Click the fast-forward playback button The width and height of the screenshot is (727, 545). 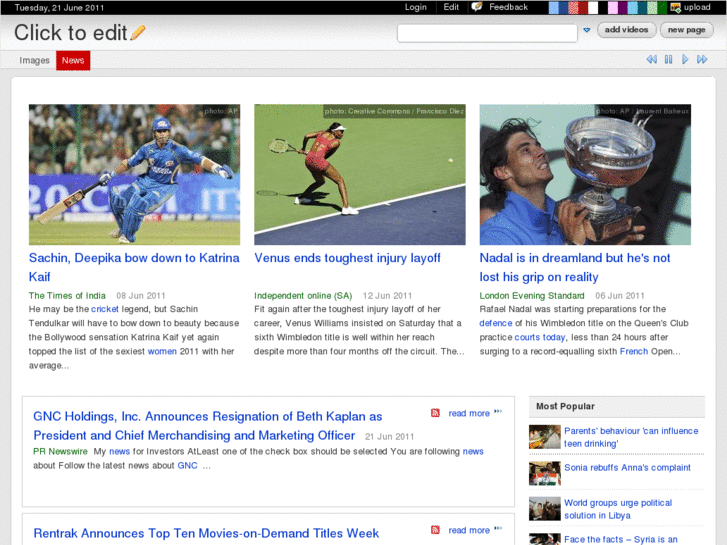702,59
